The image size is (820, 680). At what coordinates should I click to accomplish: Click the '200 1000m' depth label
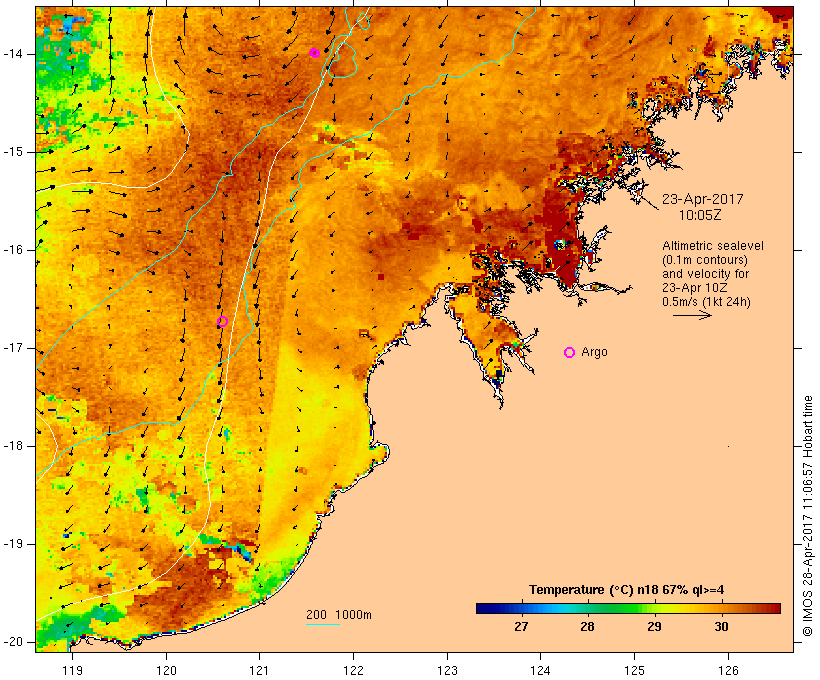pos(339,615)
